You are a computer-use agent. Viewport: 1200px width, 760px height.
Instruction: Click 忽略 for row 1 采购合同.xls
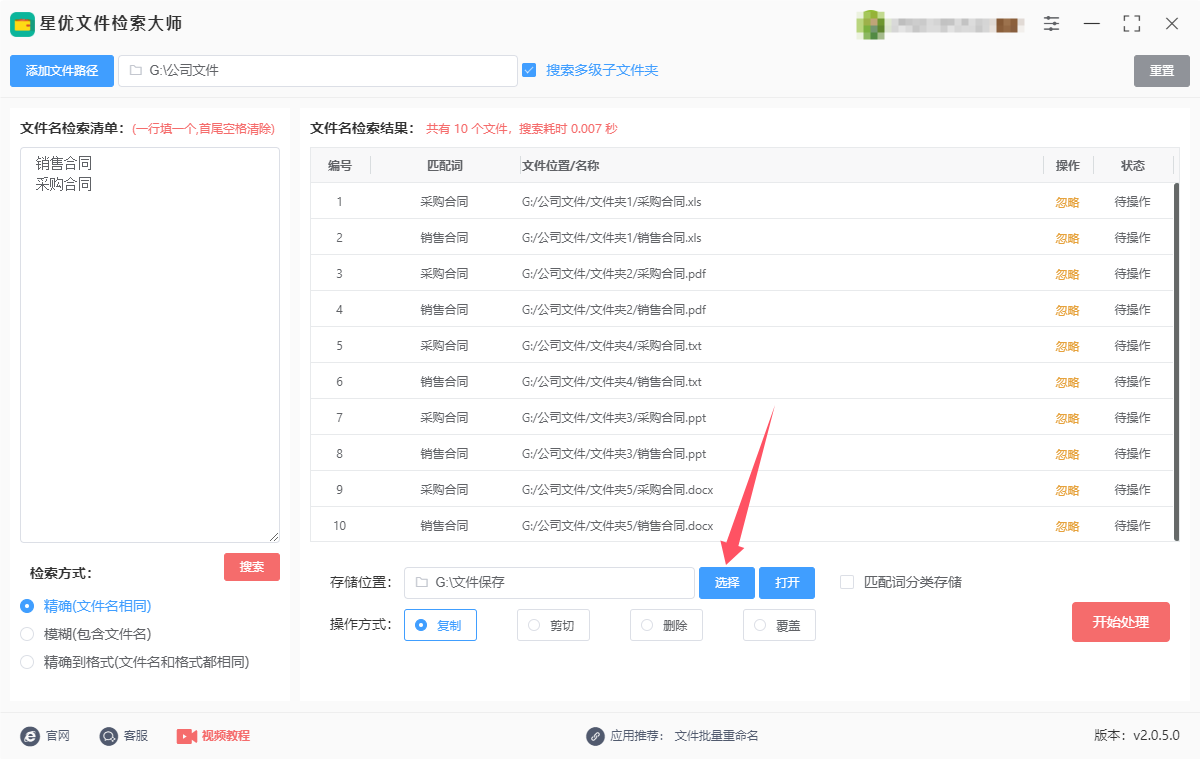click(1067, 202)
